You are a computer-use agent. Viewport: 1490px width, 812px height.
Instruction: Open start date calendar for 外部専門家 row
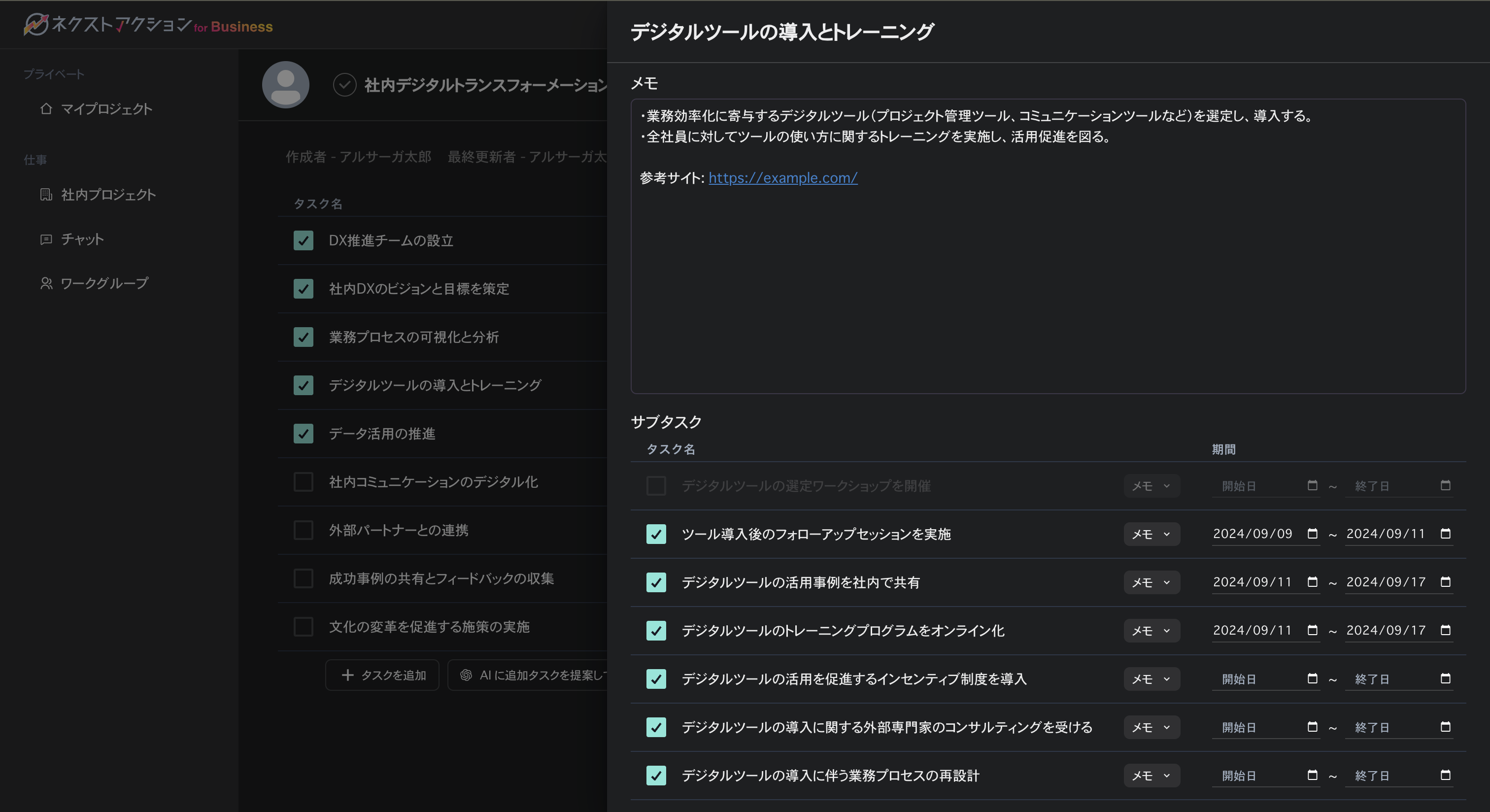click(1313, 726)
